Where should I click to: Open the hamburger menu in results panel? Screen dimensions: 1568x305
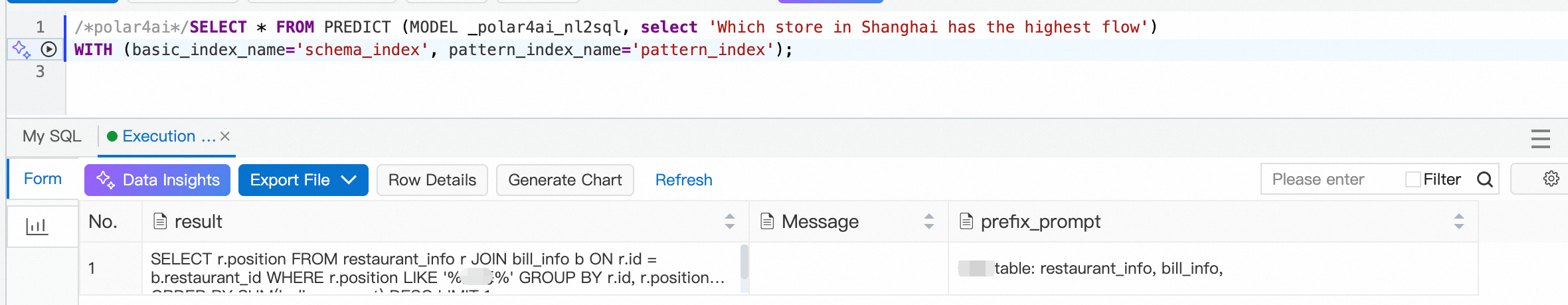click(x=1541, y=139)
